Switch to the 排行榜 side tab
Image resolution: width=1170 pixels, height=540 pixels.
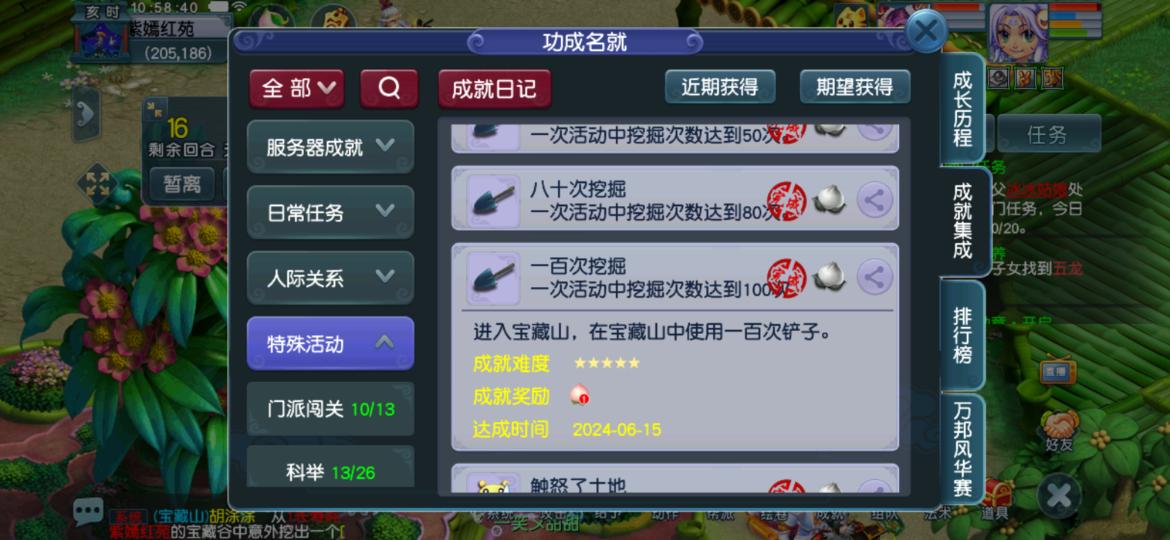click(x=963, y=336)
